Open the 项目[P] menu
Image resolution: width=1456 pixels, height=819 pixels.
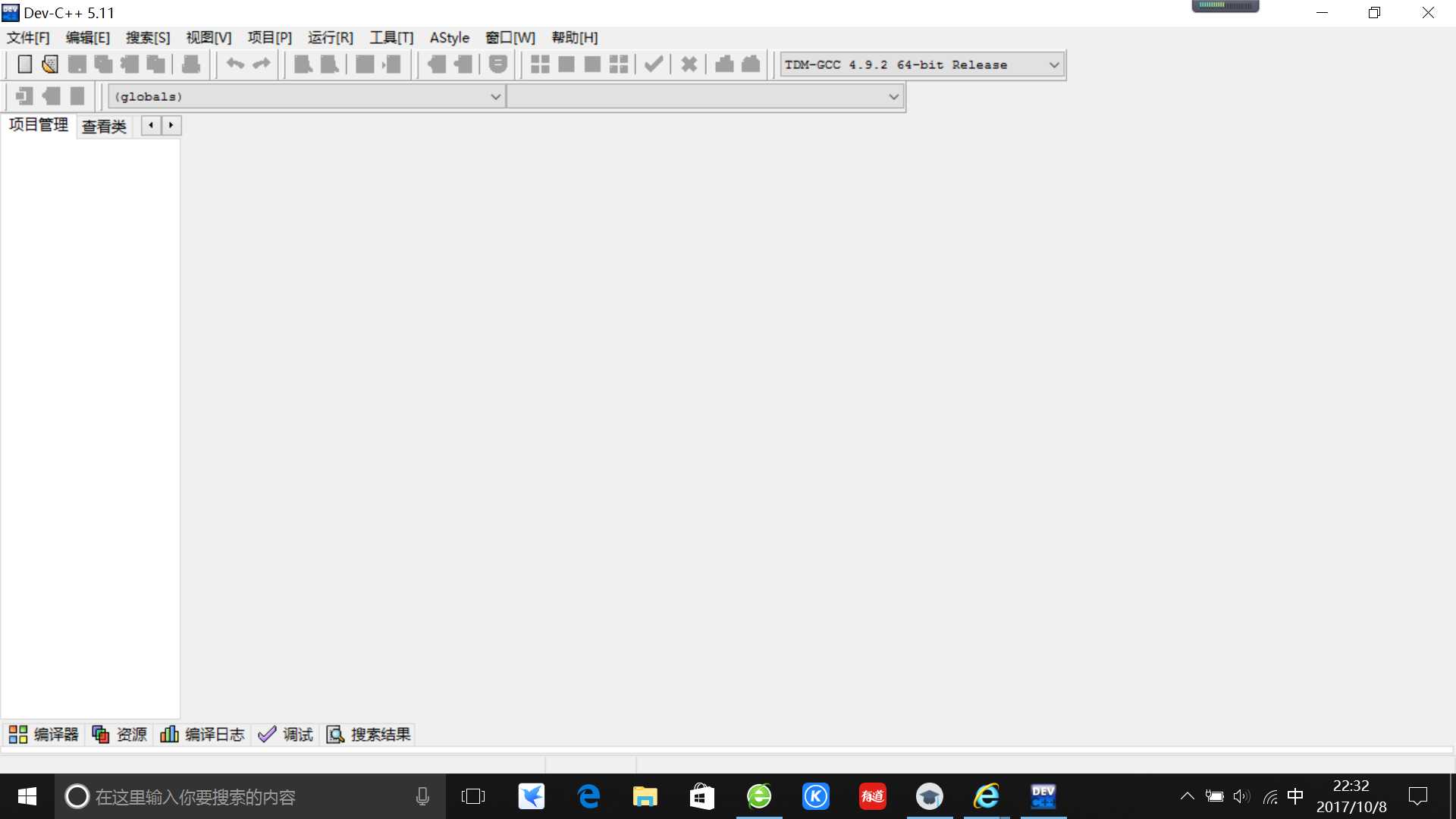pos(270,38)
